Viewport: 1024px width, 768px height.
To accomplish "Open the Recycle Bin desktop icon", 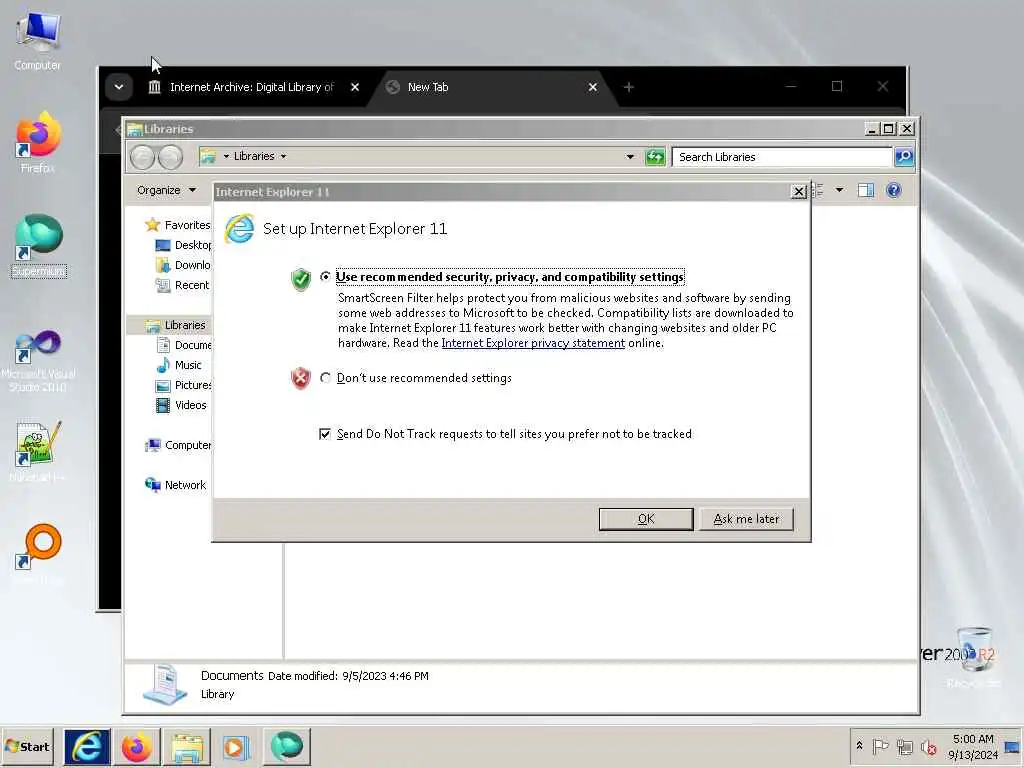I will (x=973, y=658).
